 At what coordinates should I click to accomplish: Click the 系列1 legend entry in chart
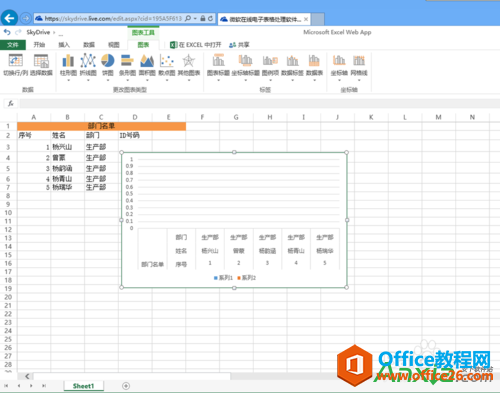pyautogui.click(x=223, y=278)
